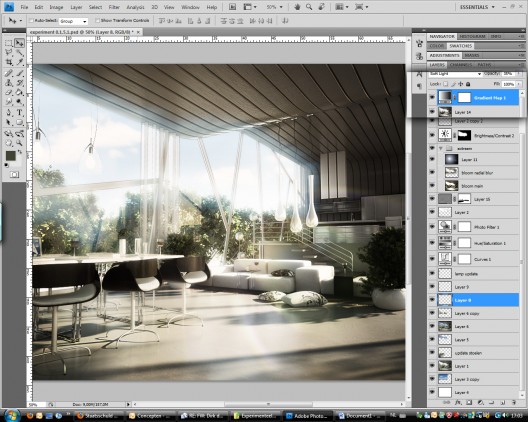Toggle Show Transform Controls checkbox
The width and height of the screenshot is (528, 422).
97,21
